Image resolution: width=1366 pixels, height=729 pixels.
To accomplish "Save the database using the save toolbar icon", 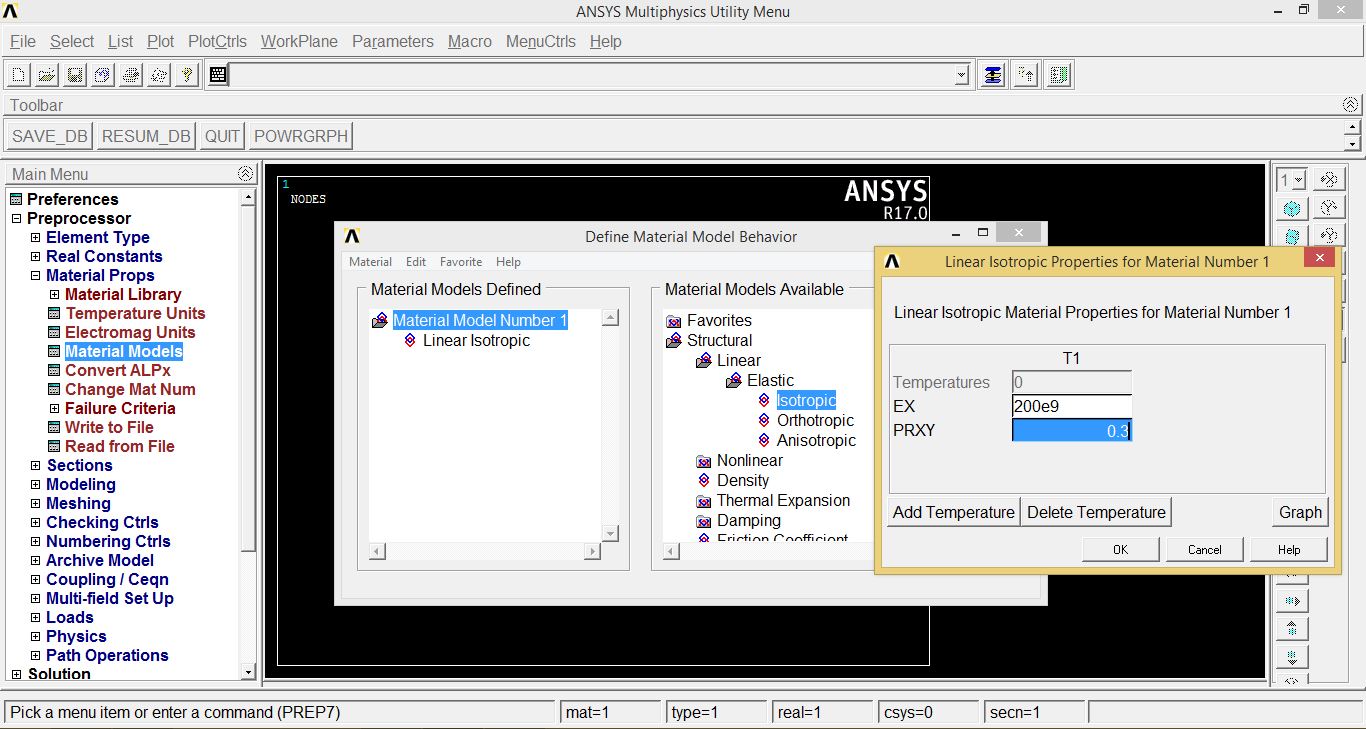I will (x=72, y=74).
